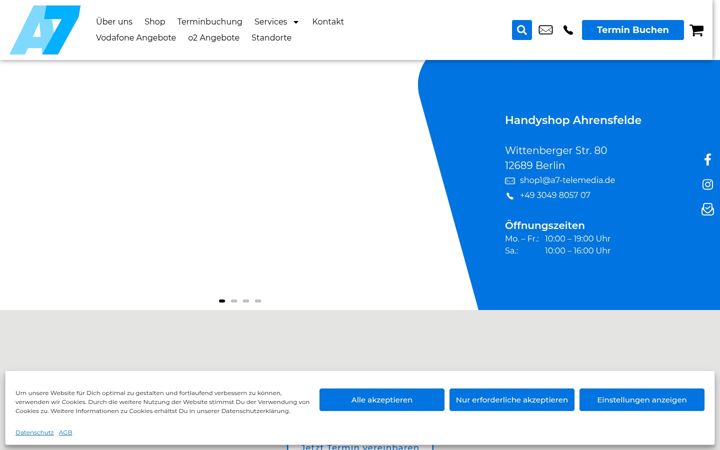Image resolution: width=720 pixels, height=450 pixels.
Task: Click the envelope icon beside shop1 email
Action: 510,181
